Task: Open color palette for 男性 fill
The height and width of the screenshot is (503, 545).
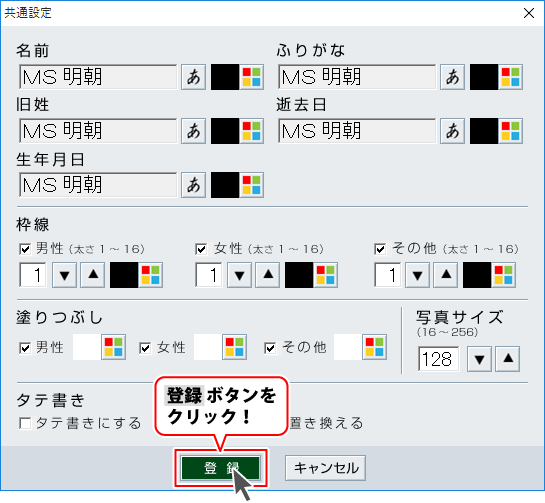Action: [113, 347]
